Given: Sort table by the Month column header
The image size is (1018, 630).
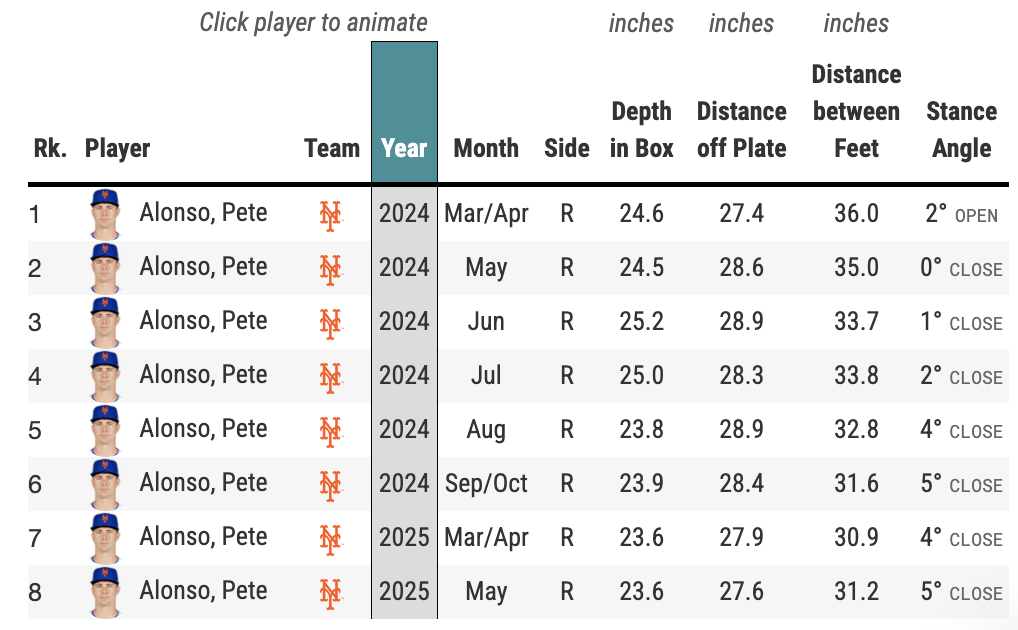Looking at the screenshot, I should click(486, 149).
